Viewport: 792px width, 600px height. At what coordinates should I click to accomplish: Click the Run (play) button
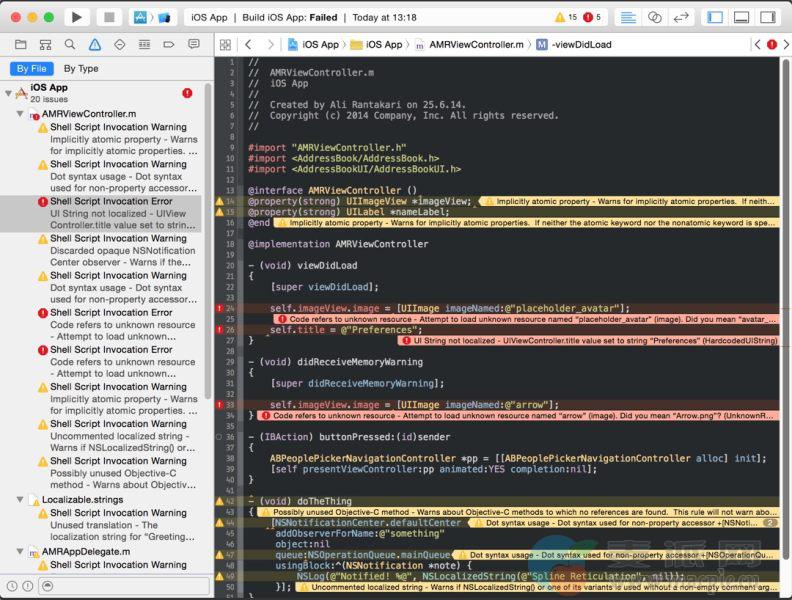76,17
